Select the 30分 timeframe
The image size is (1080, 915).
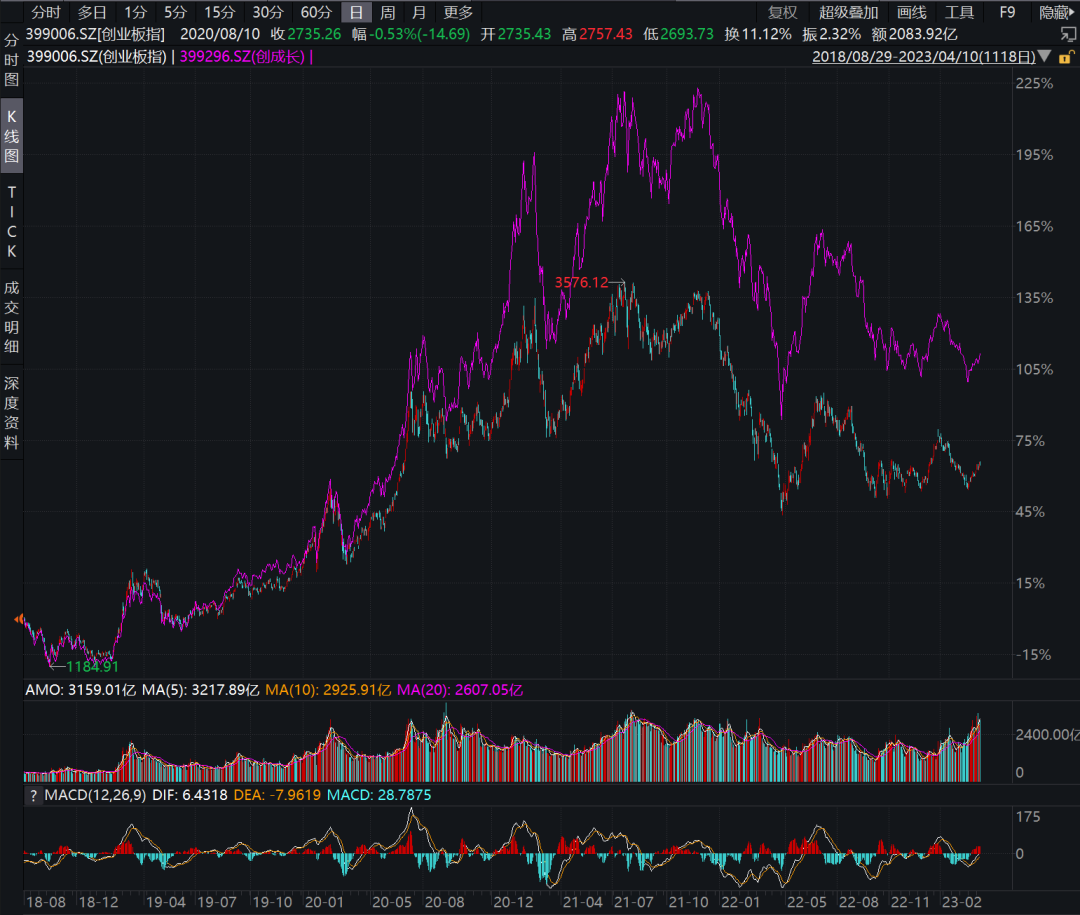268,12
